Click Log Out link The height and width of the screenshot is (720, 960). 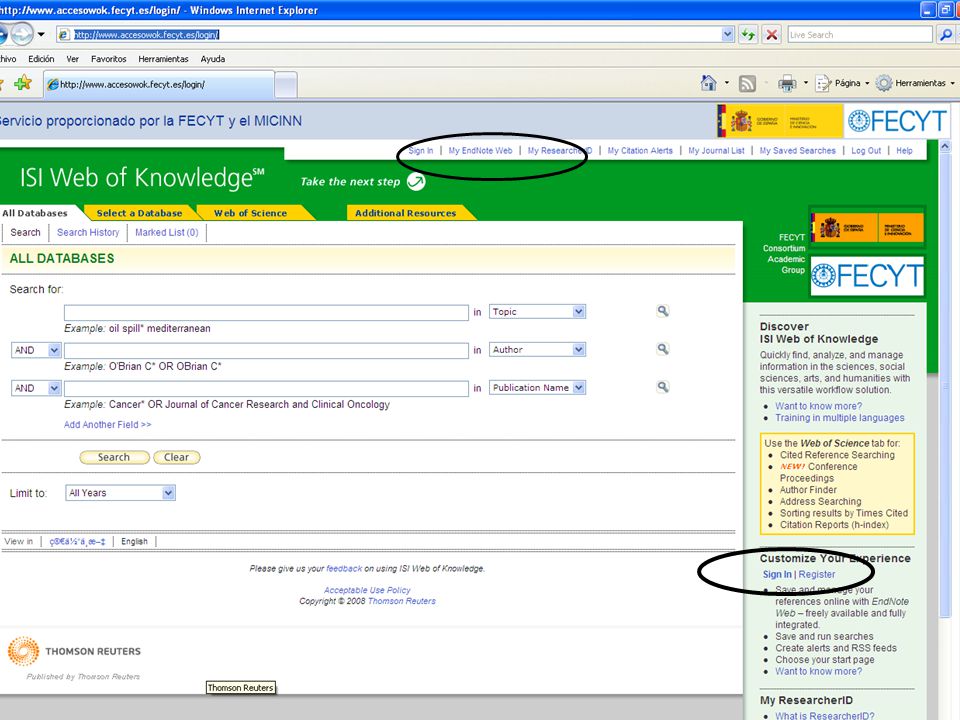point(866,151)
